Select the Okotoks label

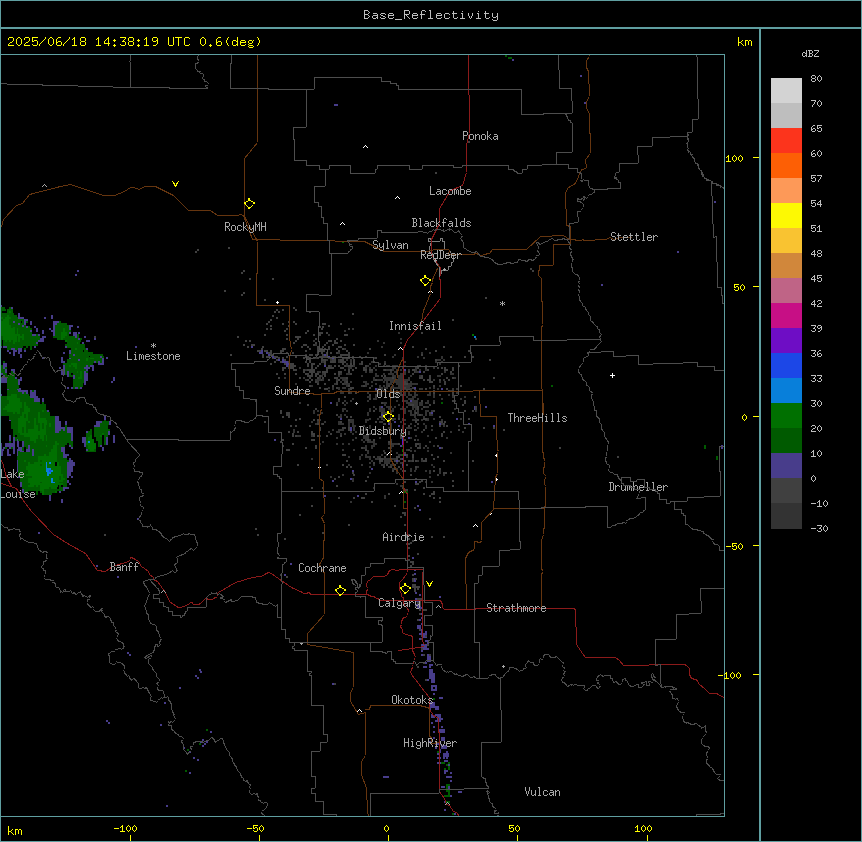click(411, 700)
